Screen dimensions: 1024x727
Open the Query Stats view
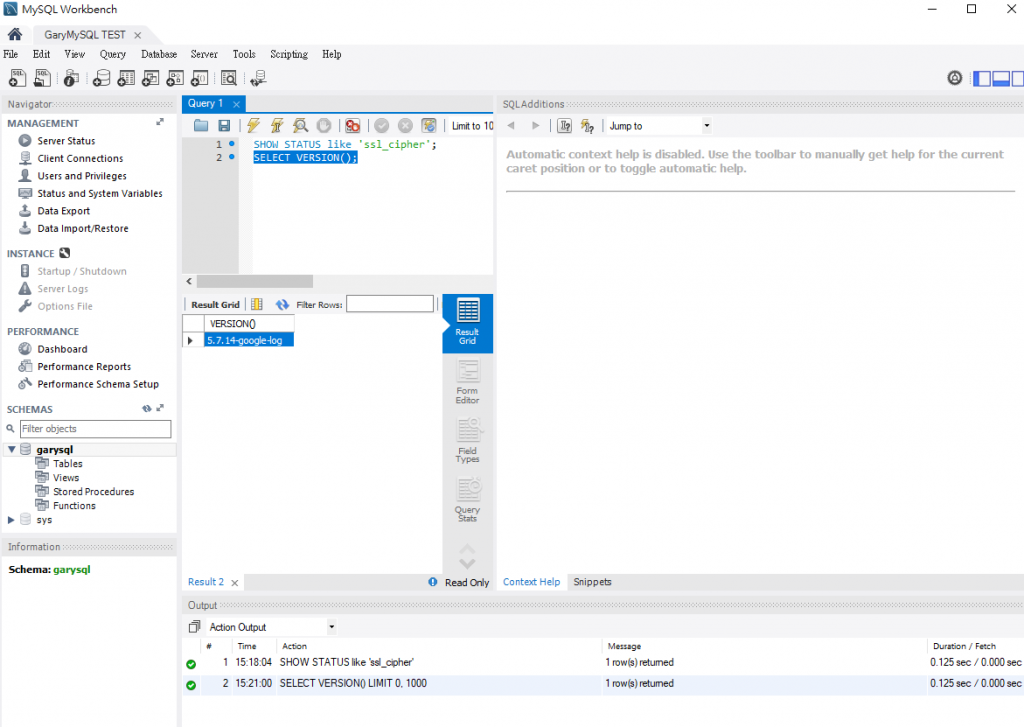click(x=468, y=500)
